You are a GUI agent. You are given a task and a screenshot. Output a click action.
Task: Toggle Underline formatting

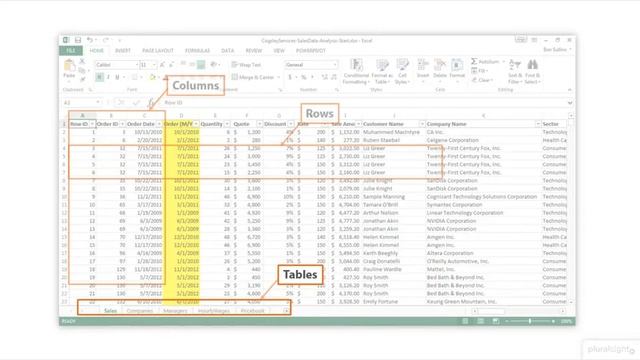click(x=117, y=77)
